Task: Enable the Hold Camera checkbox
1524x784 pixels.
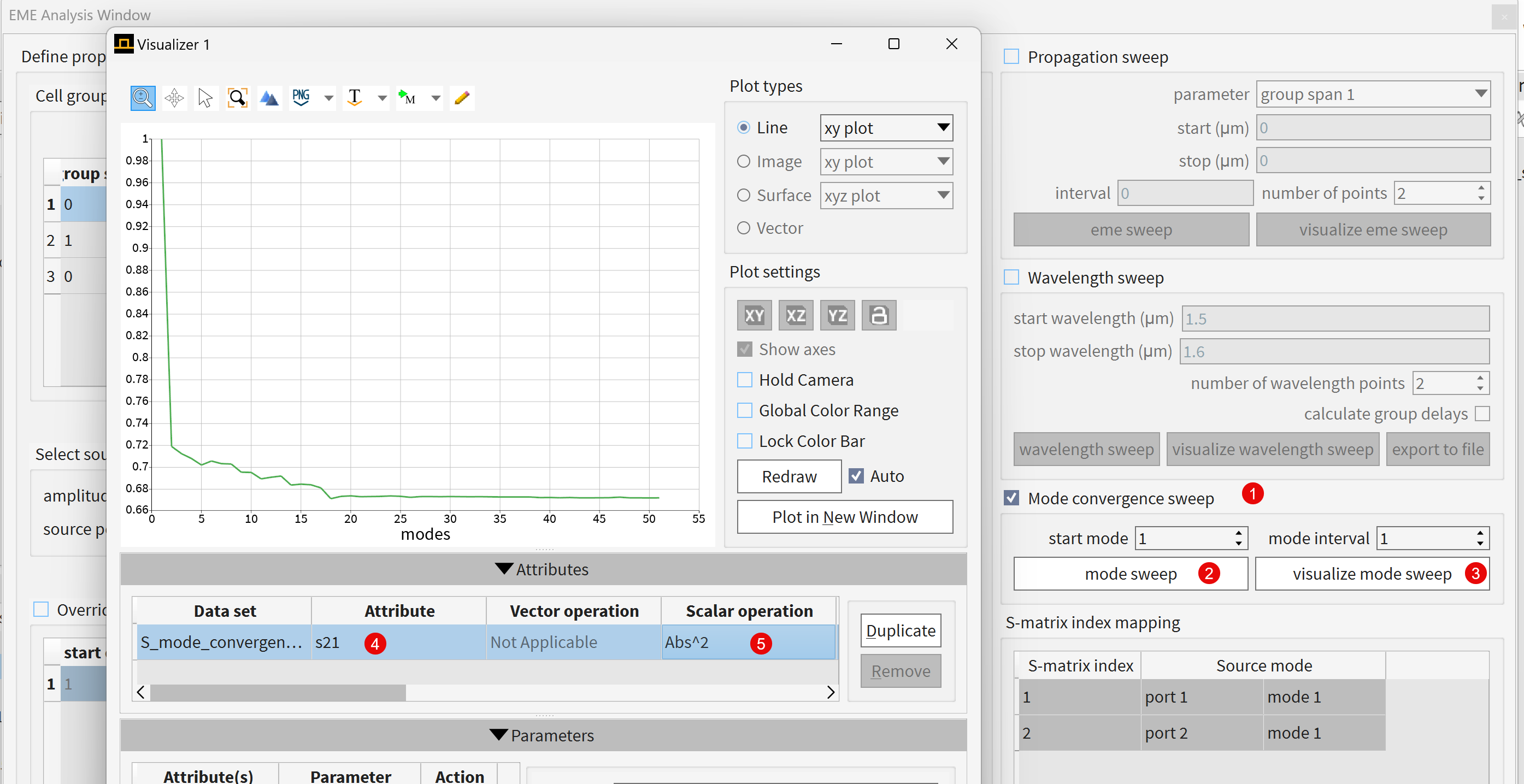Action: 744,380
